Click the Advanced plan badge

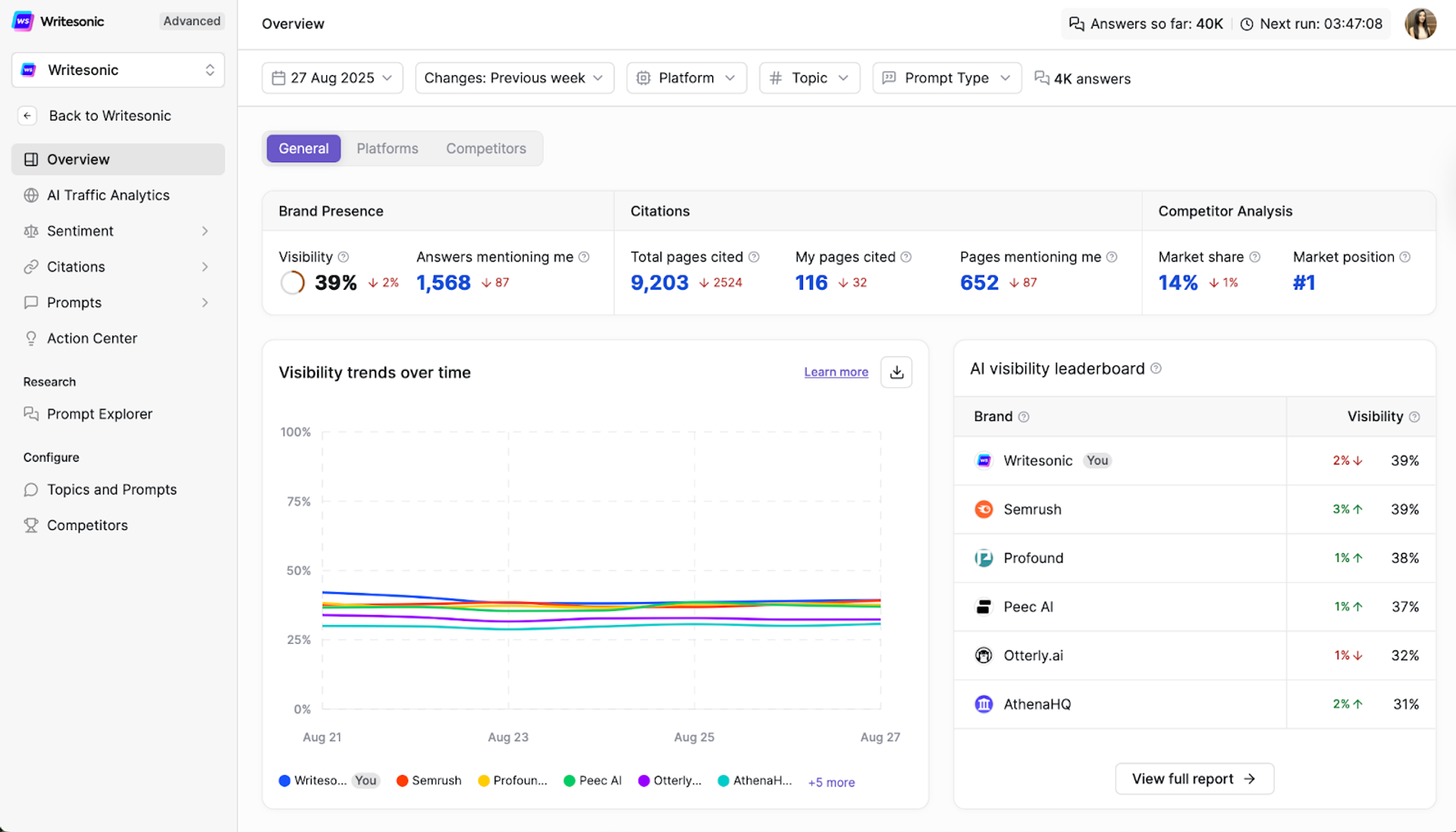tap(192, 21)
